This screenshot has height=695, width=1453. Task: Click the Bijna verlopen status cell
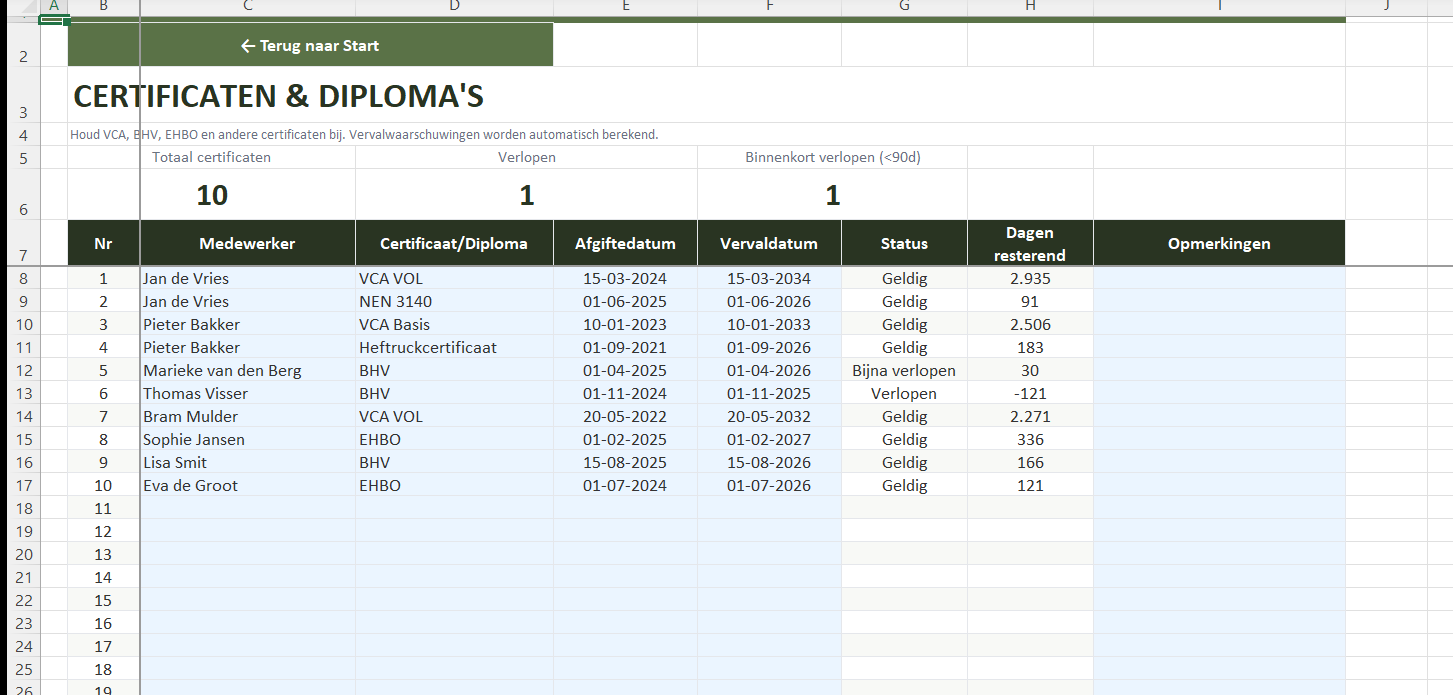(x=904, y=371)
